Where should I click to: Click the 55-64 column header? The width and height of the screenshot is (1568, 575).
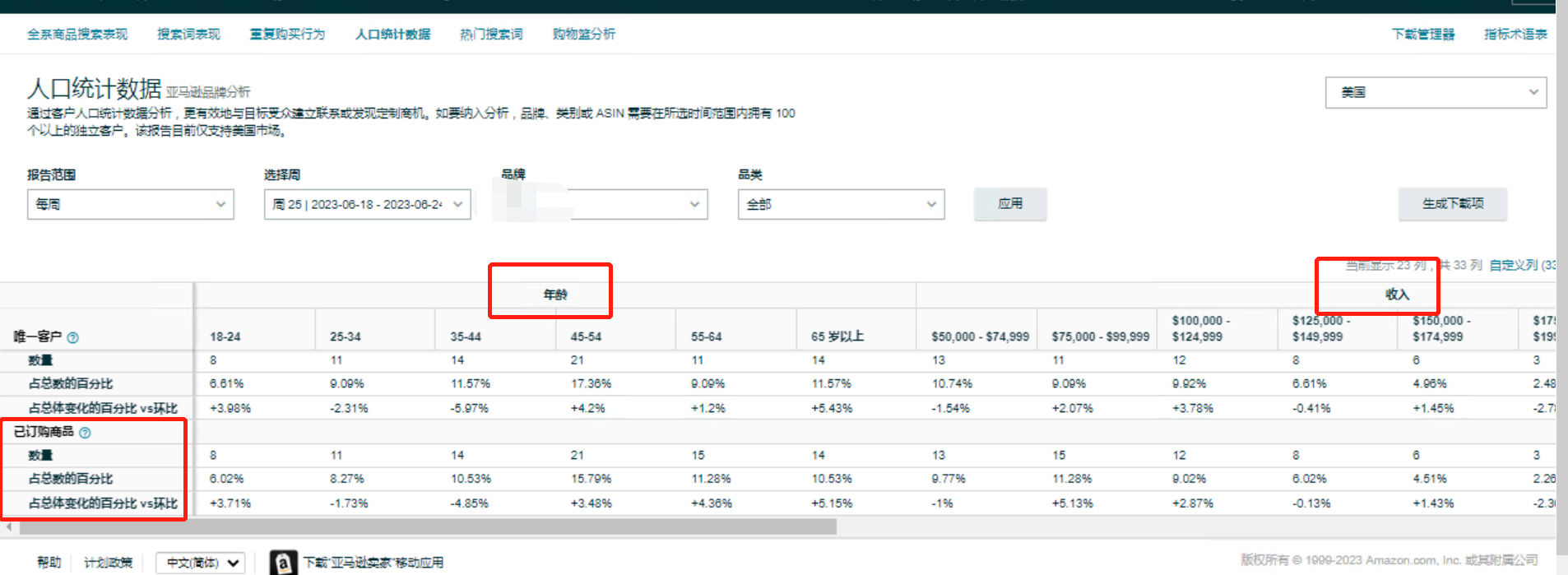[x=707, y=337]
